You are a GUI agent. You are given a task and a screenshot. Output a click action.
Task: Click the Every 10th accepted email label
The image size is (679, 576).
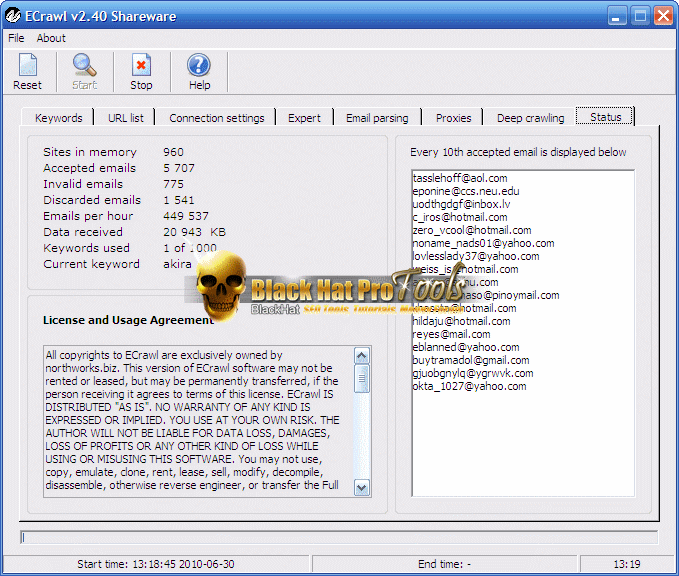coord(518,152)
